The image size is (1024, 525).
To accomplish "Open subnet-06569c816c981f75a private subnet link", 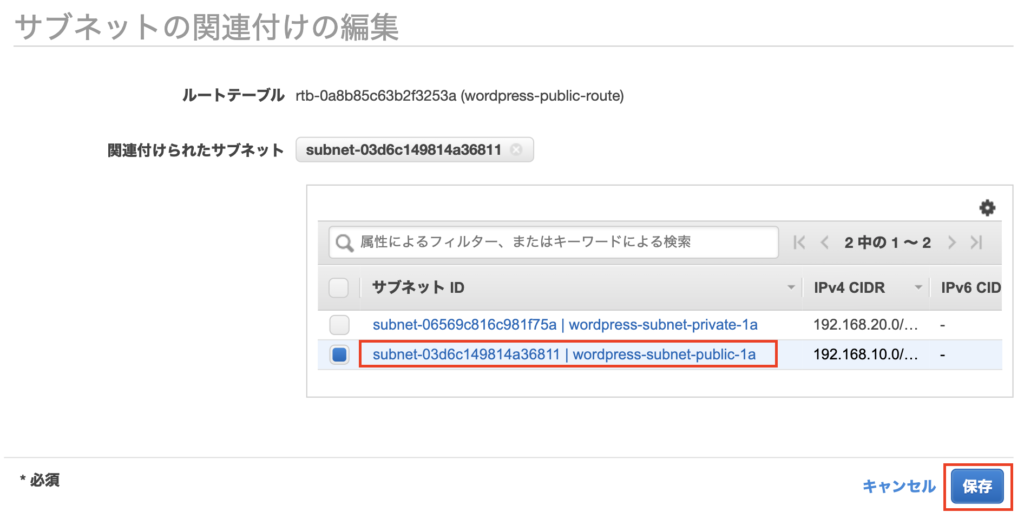I will (564, 324).
